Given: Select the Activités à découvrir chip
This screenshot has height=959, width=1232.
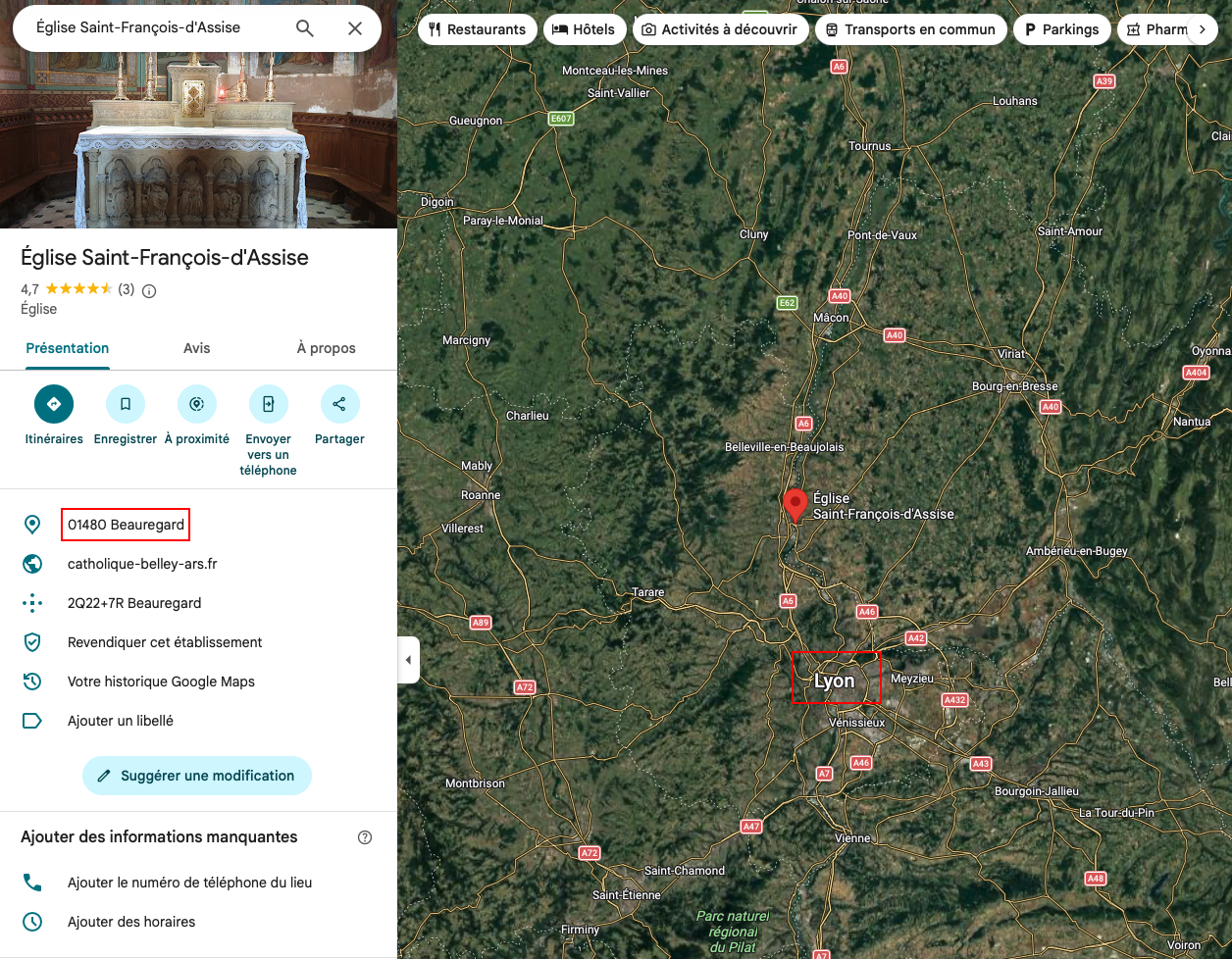Looking at the screenshot, I should tap(721, 29).
